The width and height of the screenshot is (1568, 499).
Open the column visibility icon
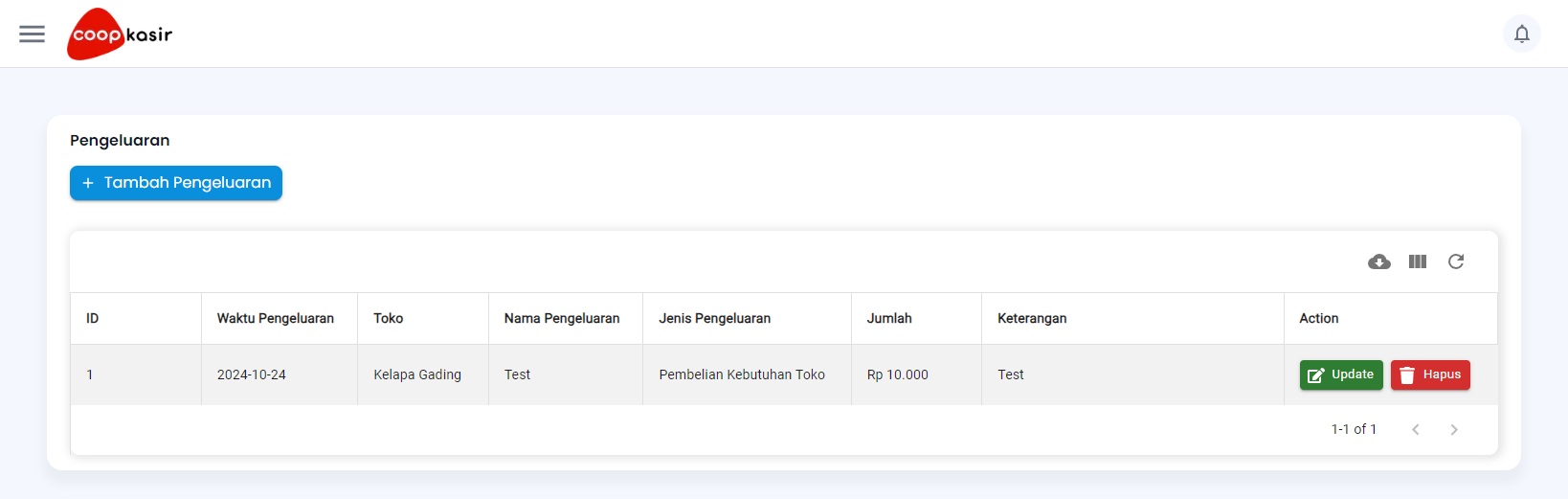point(1418,261)
